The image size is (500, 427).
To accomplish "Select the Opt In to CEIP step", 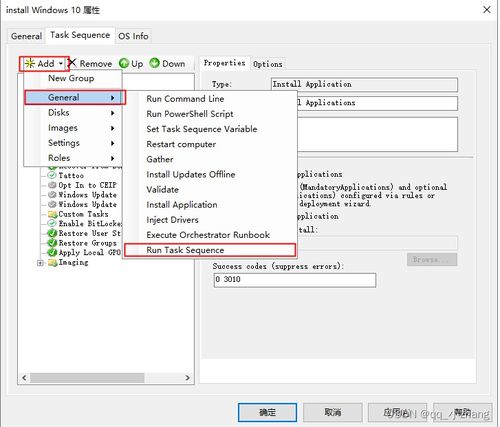I will pos(87,185).
